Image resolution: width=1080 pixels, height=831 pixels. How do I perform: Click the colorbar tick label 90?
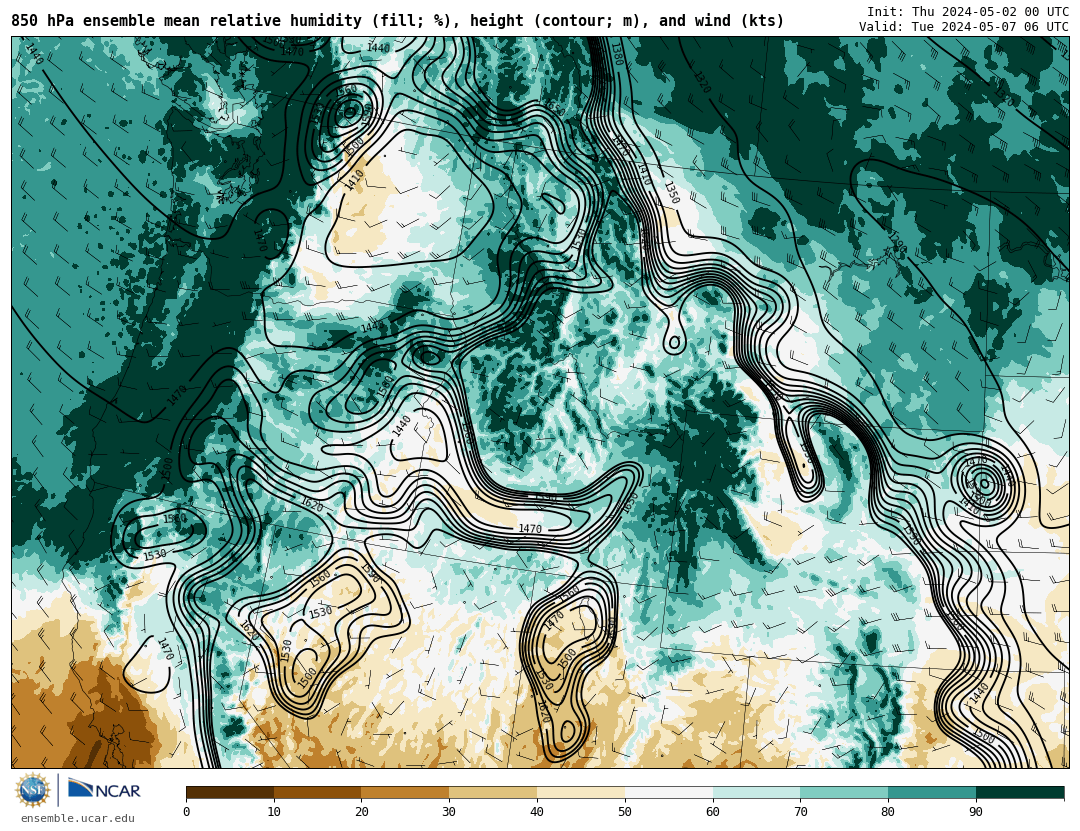click(976, 812)
